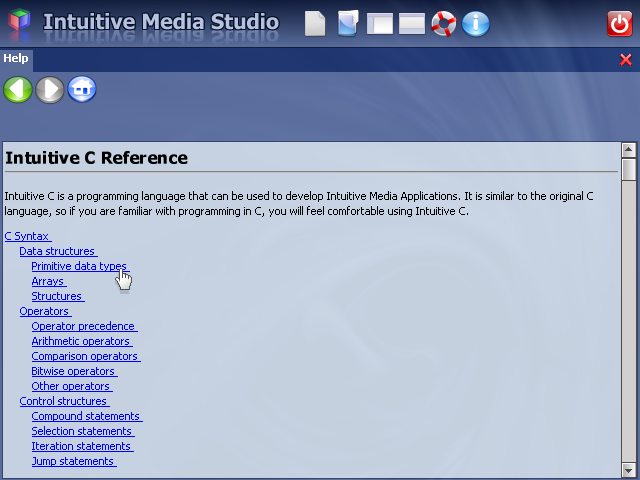Image resolution: width=640 pixels, height=480 pixels.
Task: Open the blue file icon
Action: point(348,23)
